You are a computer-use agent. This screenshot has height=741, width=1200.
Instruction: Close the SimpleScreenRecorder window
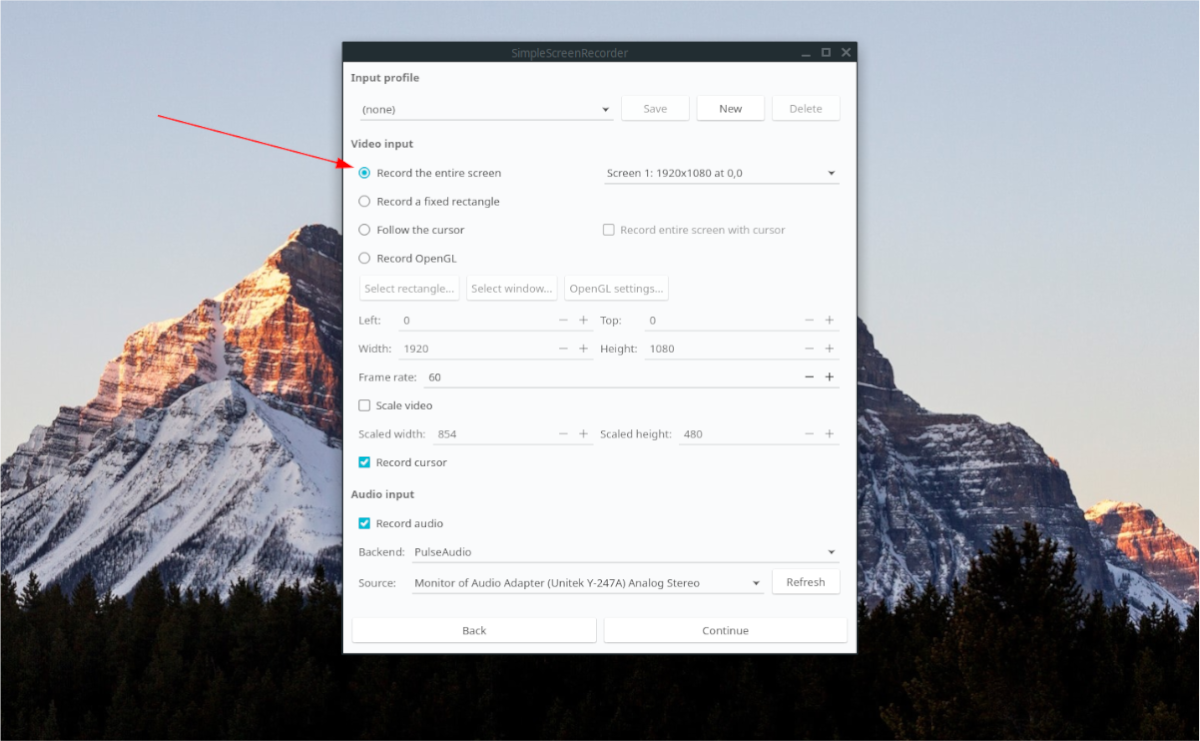tap(846, 52)
